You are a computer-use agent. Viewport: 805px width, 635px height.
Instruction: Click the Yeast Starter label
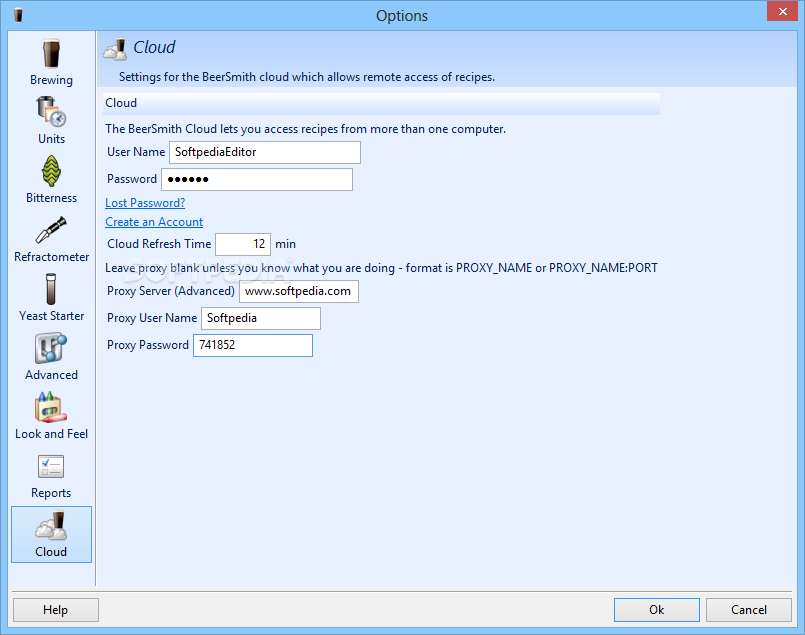pyautogui.click(x=51, y=316)
